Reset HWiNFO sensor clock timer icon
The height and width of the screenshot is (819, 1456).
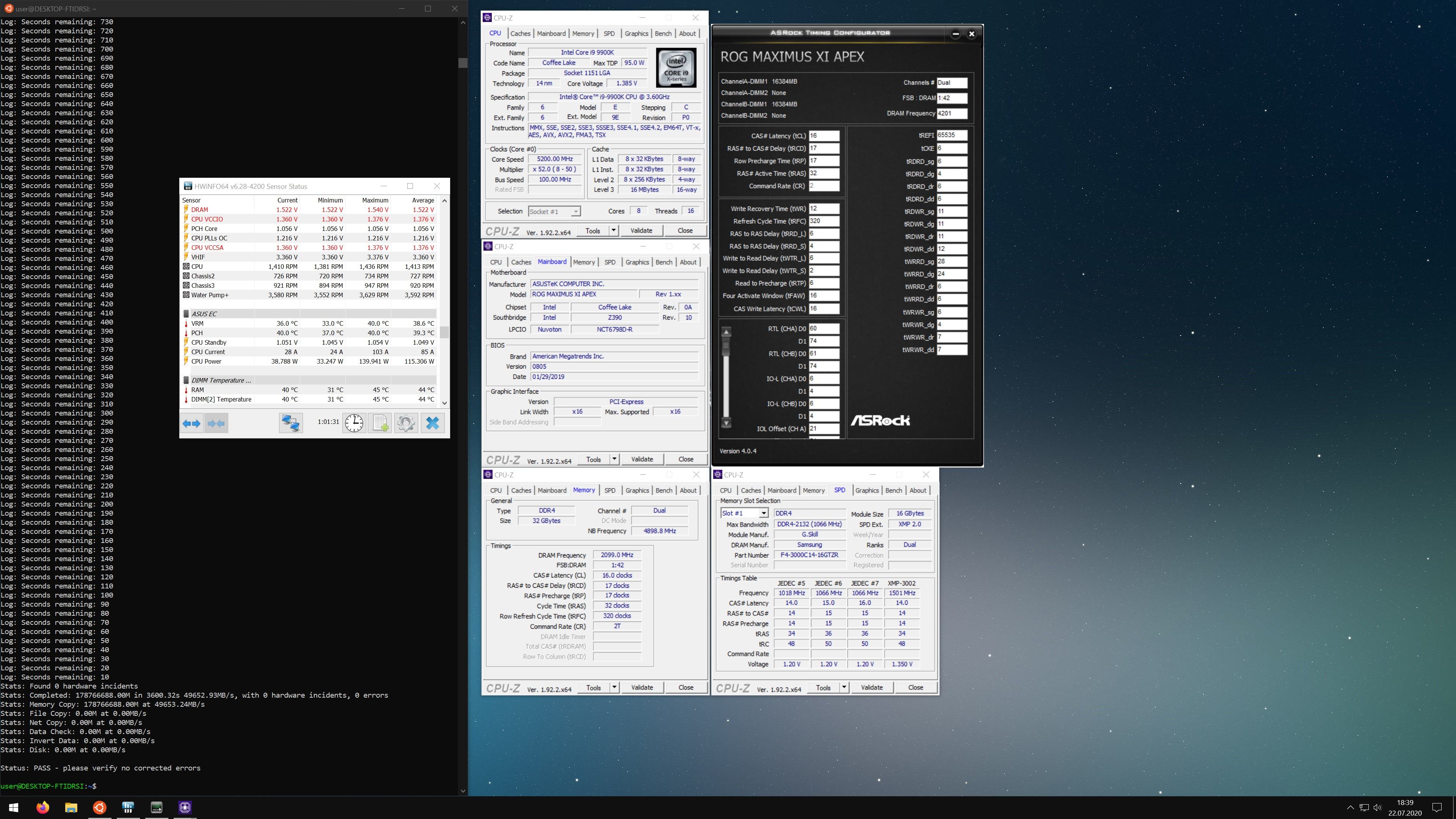355,423
